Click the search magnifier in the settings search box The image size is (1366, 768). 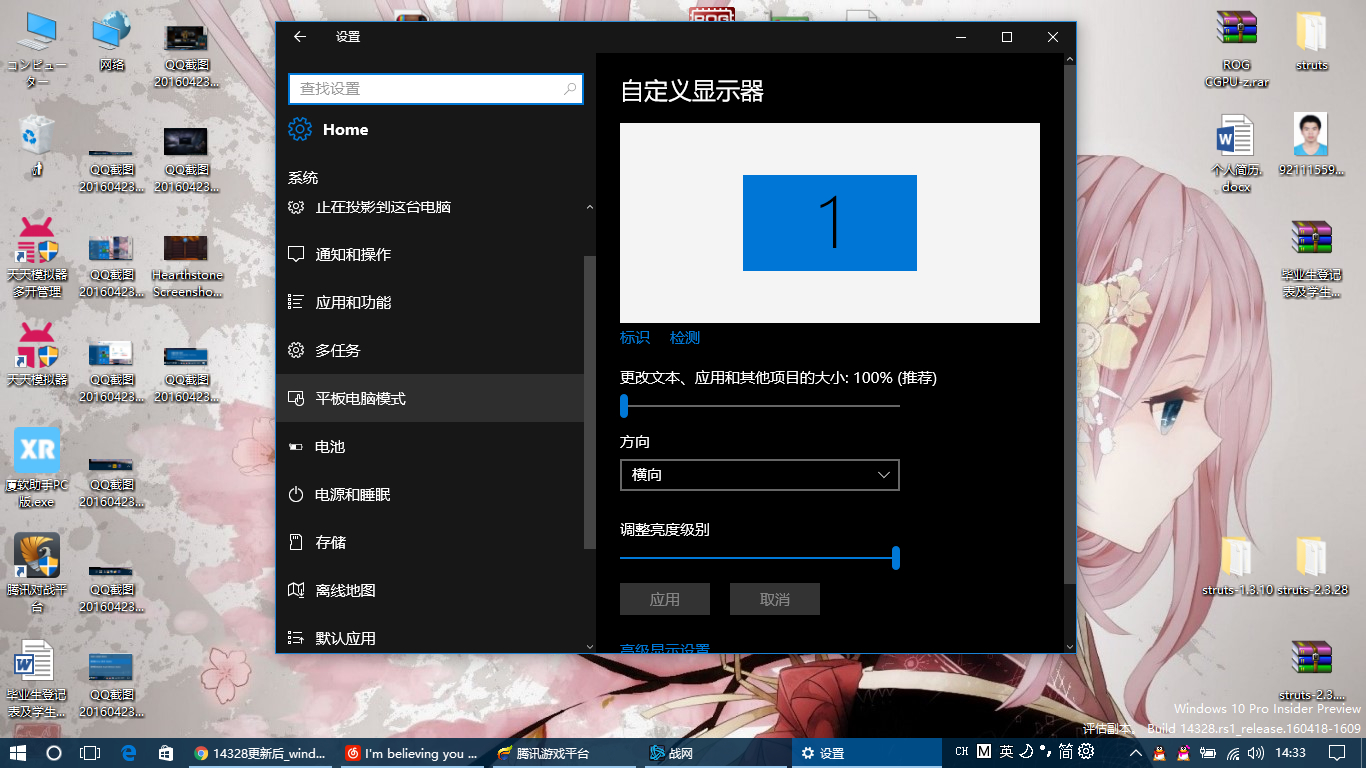[570, 89]
